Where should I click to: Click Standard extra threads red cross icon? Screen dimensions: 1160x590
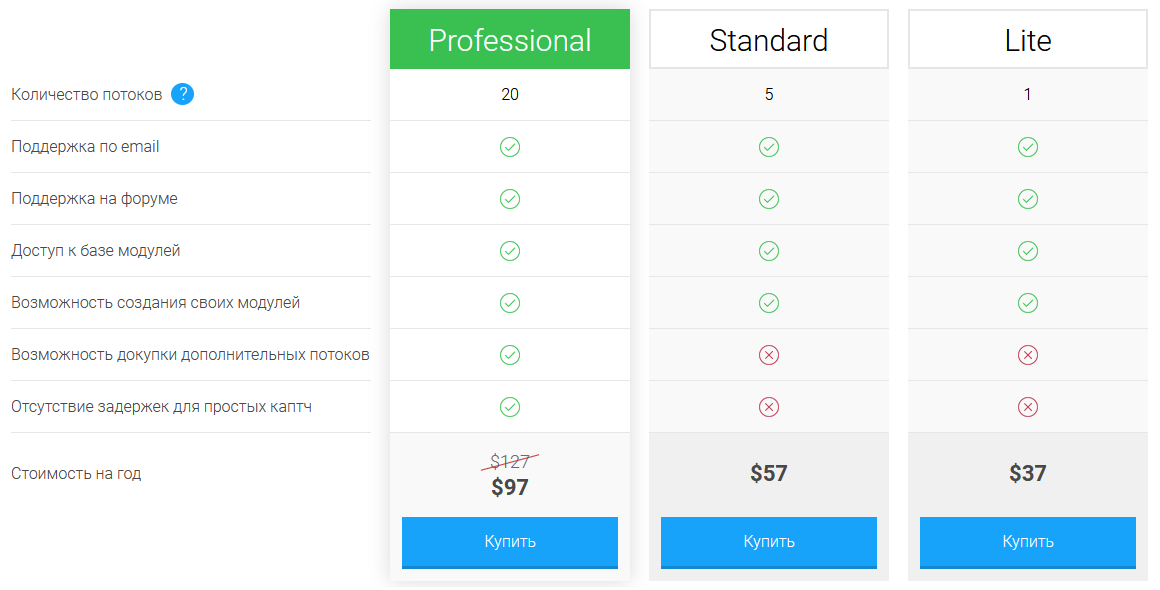click(x=769, y=355)
